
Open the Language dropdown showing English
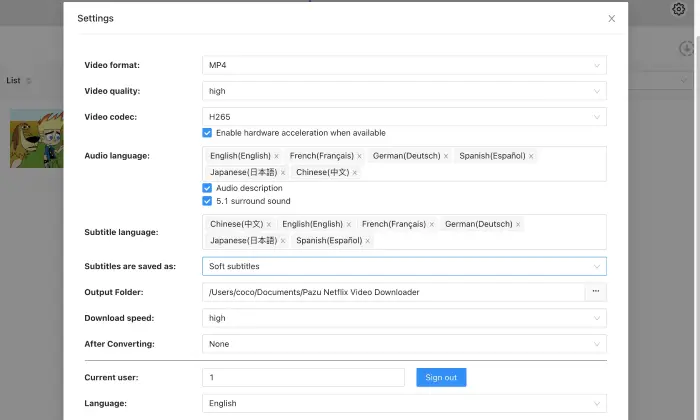404,403
